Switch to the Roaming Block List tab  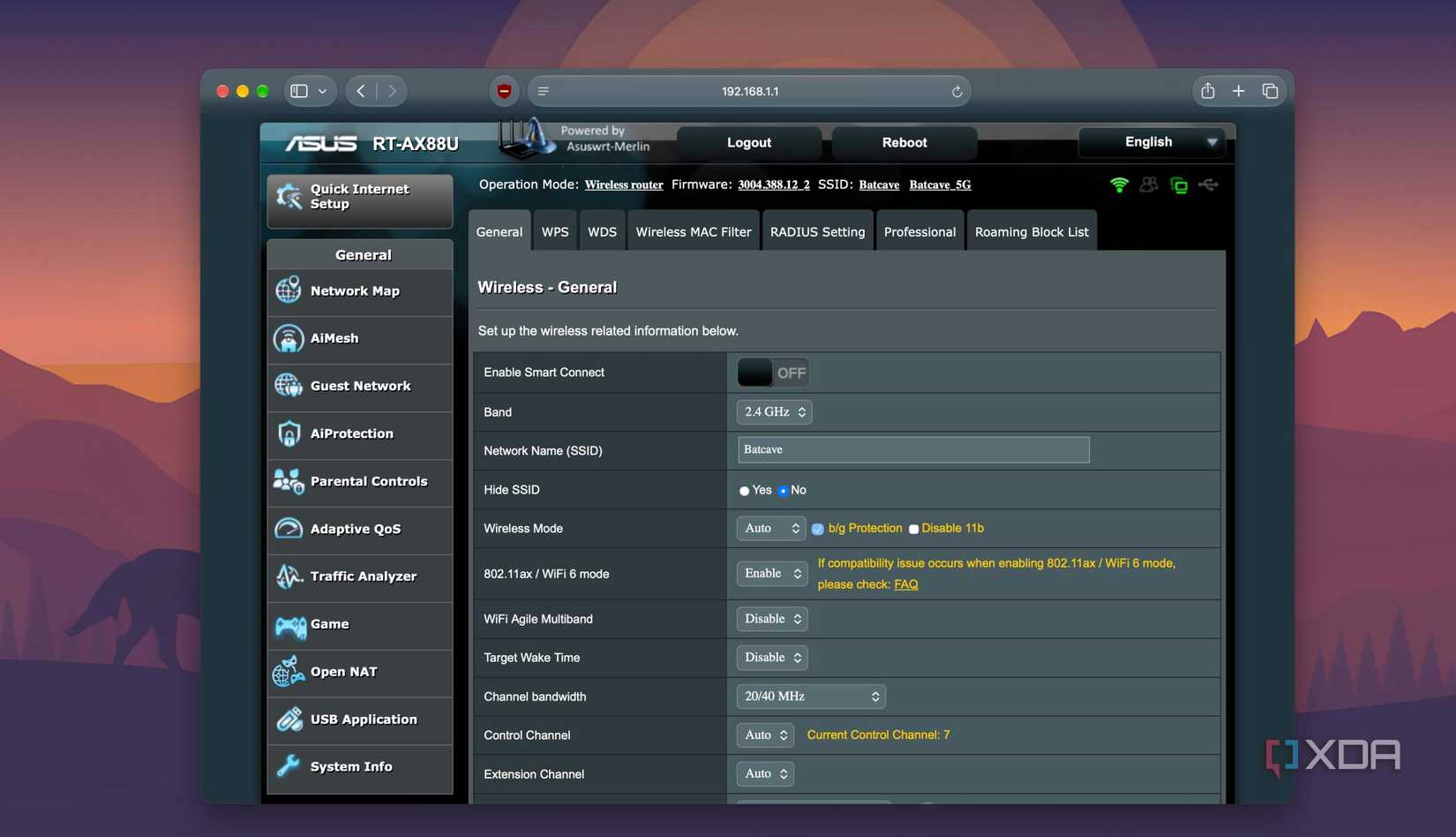(x=1032, y=231)
